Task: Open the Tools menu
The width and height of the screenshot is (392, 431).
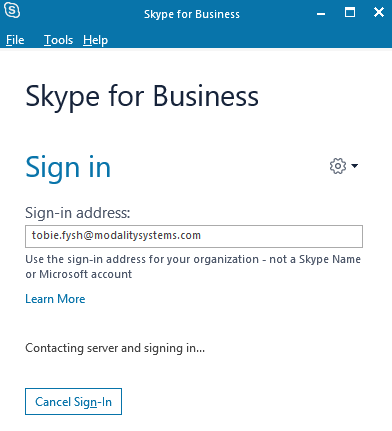Action: coord(58,40)
